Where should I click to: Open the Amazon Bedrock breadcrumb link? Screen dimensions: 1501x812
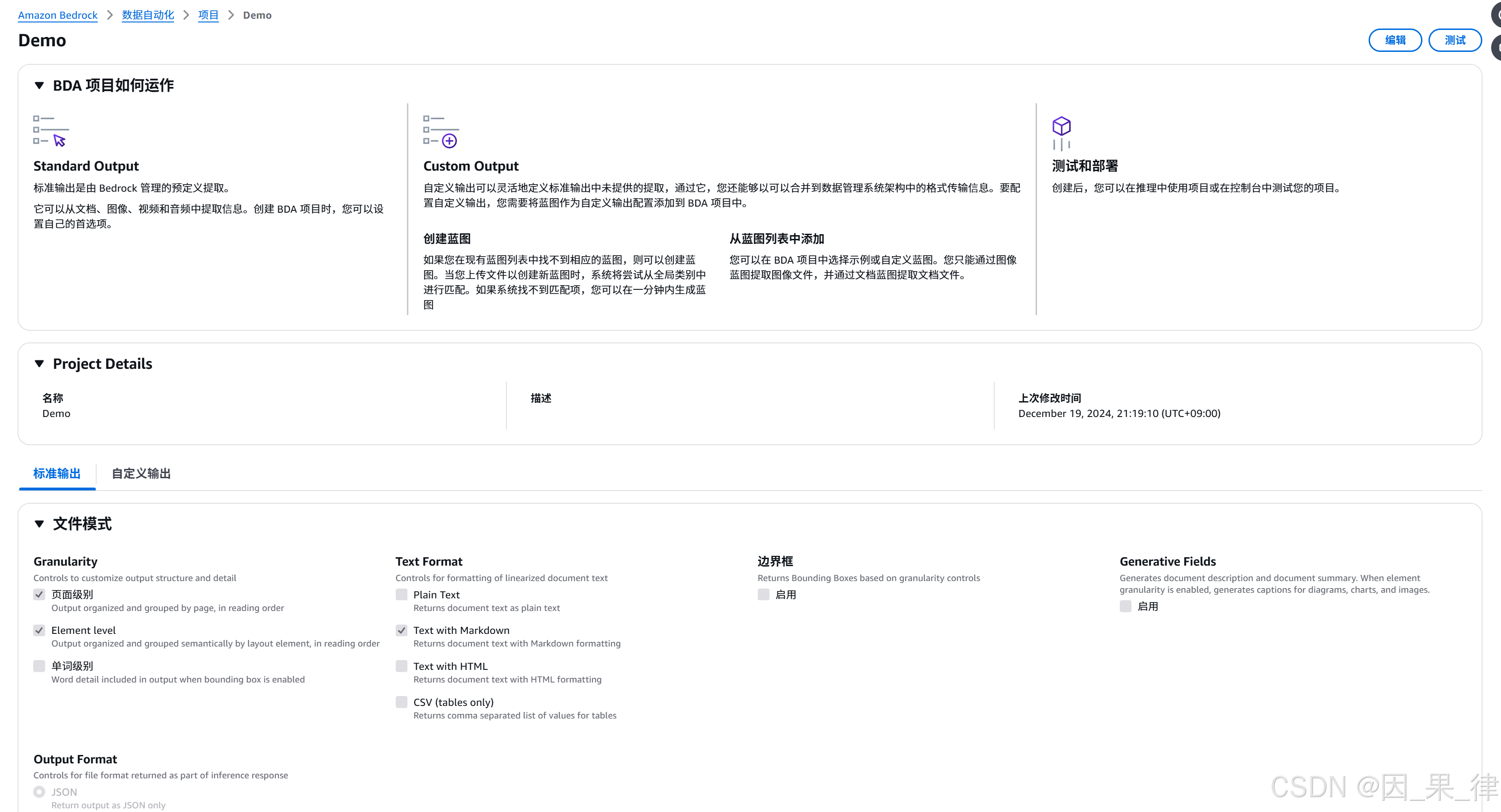tap(58, 15)
